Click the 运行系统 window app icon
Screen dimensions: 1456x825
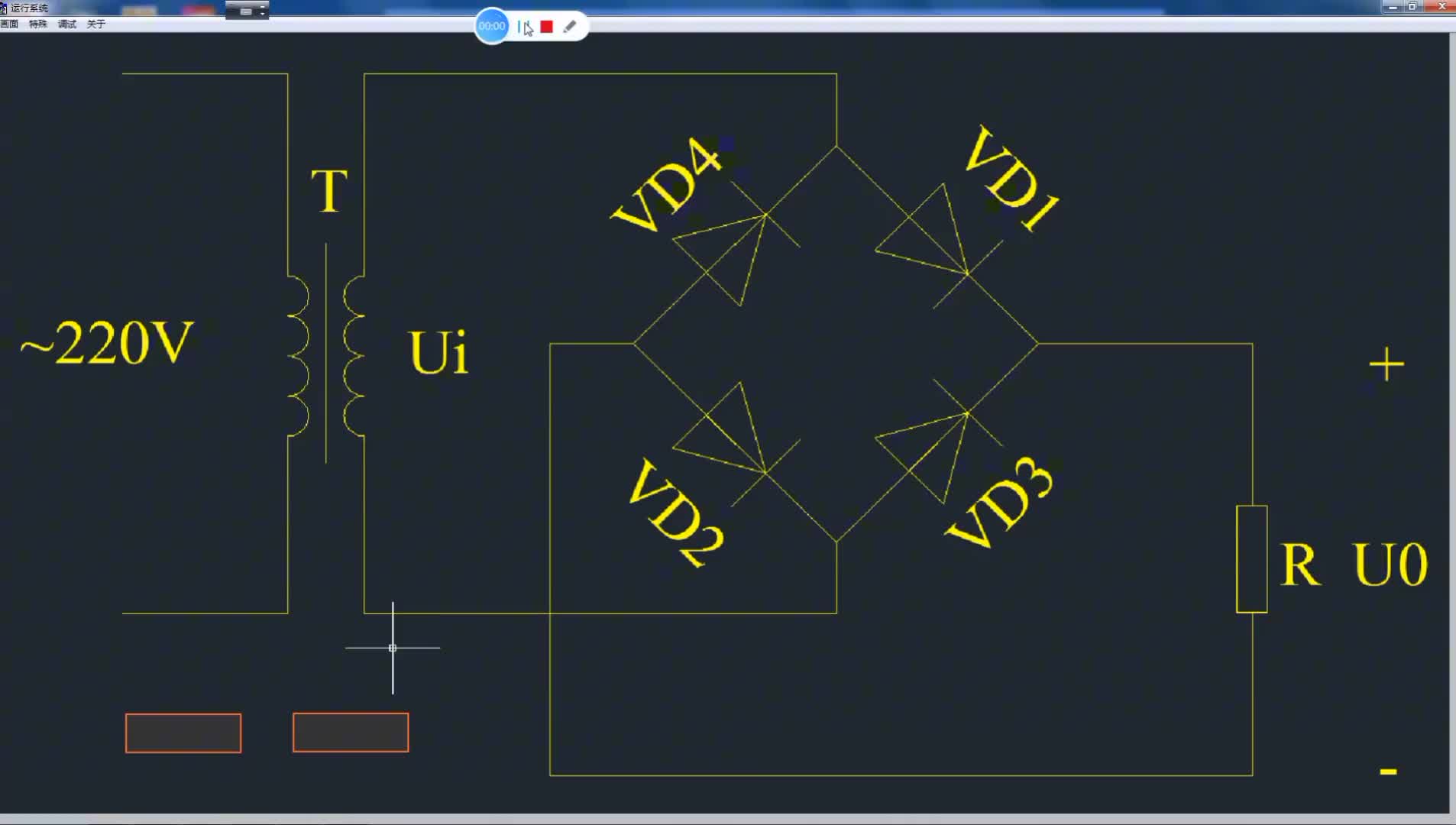pyautogui.click(x=4, y=8)
